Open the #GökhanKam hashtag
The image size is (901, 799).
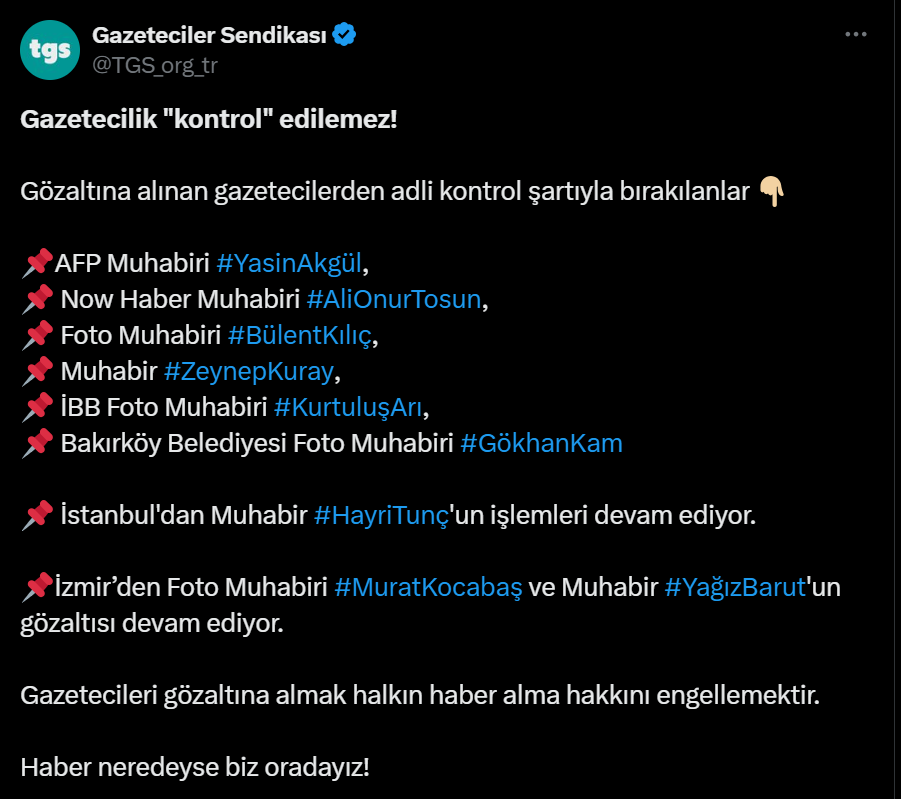(x=541, y=444)
